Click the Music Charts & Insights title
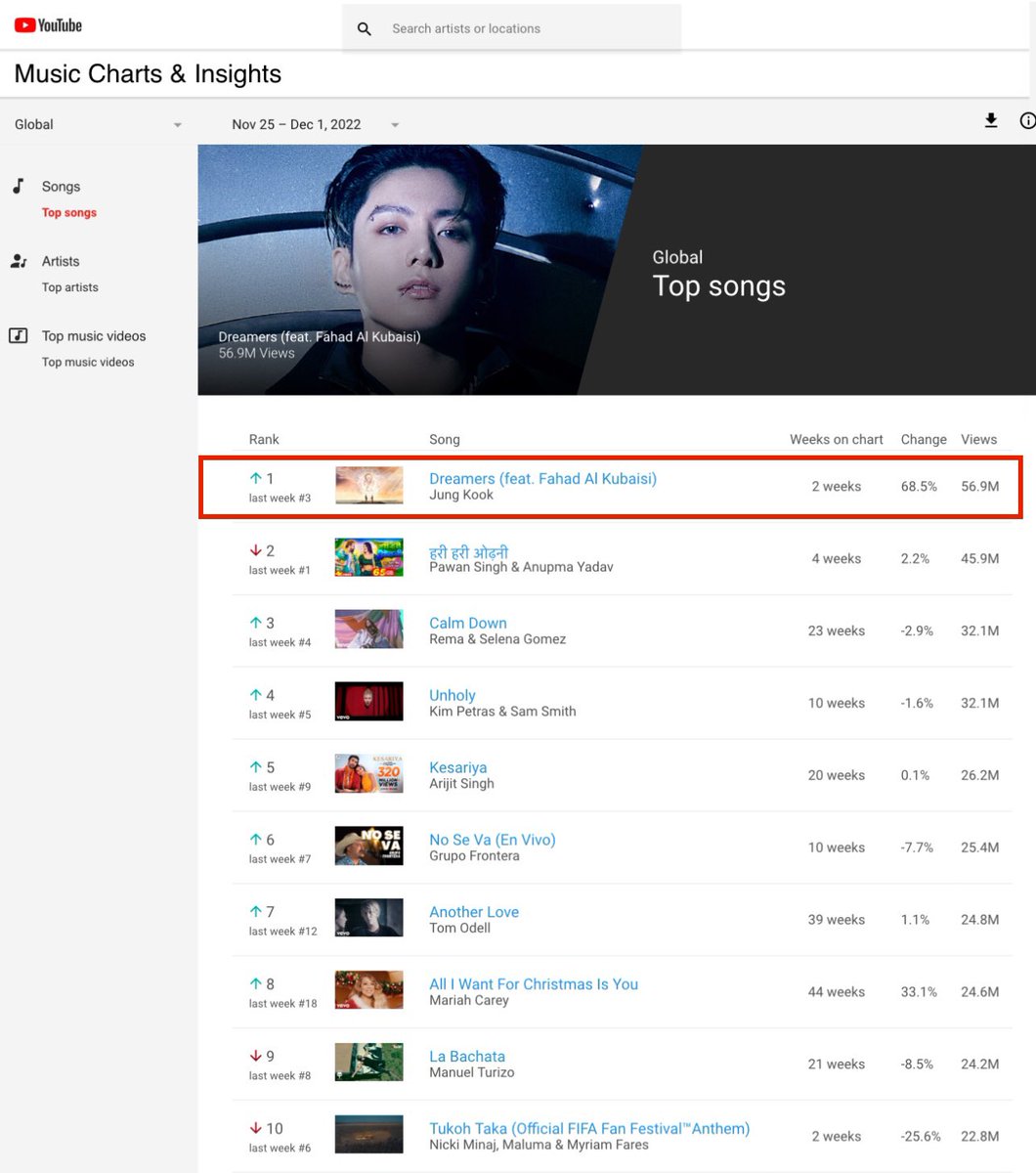The image size is (1036, 1173). coord(148,74)
